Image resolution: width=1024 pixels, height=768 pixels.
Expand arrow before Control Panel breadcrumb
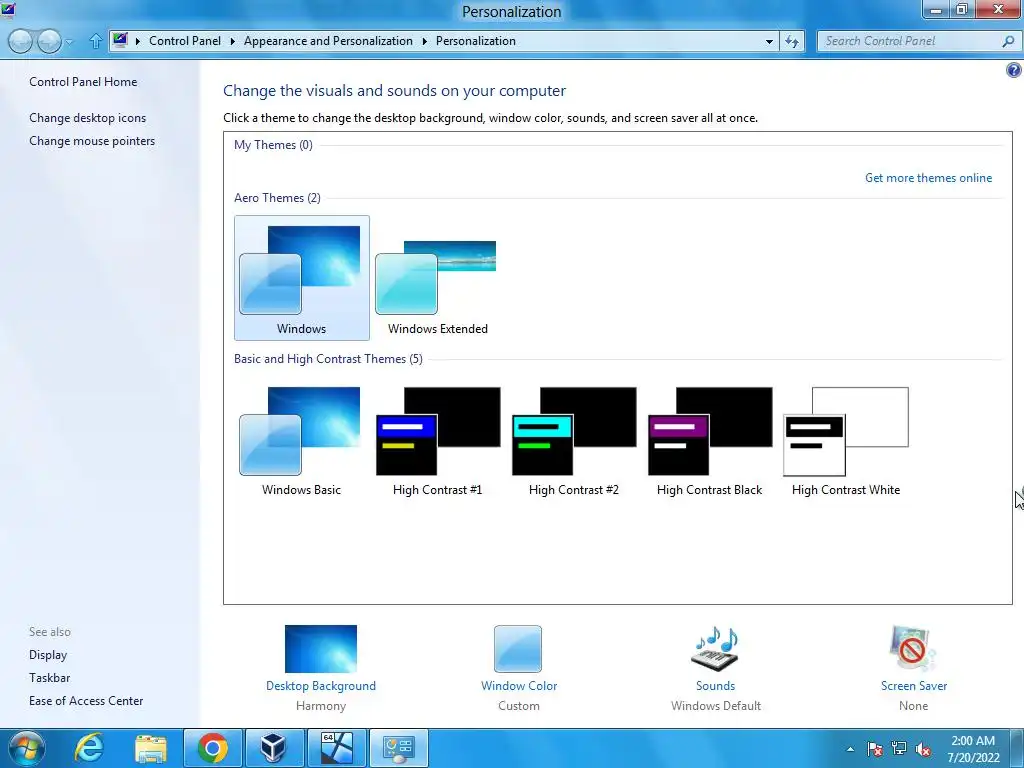[x=138, y=41]
